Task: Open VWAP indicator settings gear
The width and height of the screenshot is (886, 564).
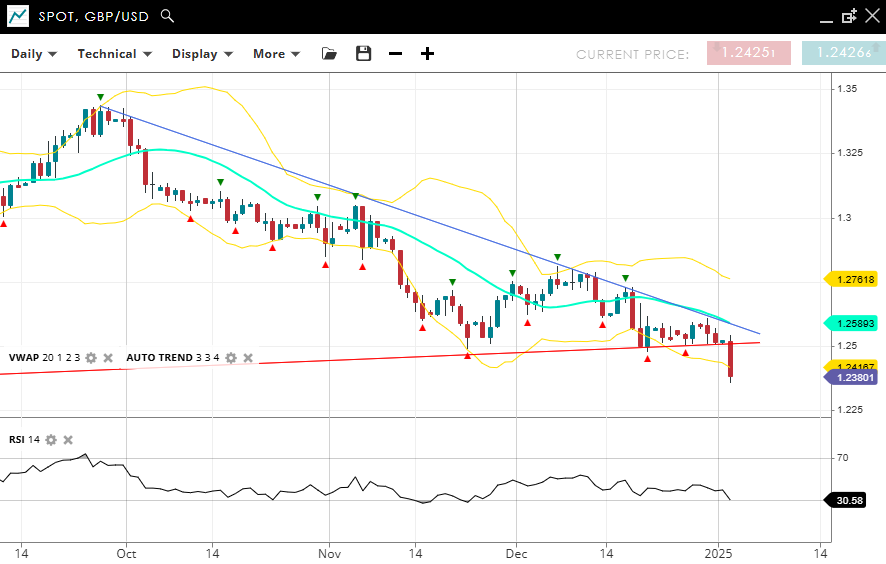Action: [91, 358]
